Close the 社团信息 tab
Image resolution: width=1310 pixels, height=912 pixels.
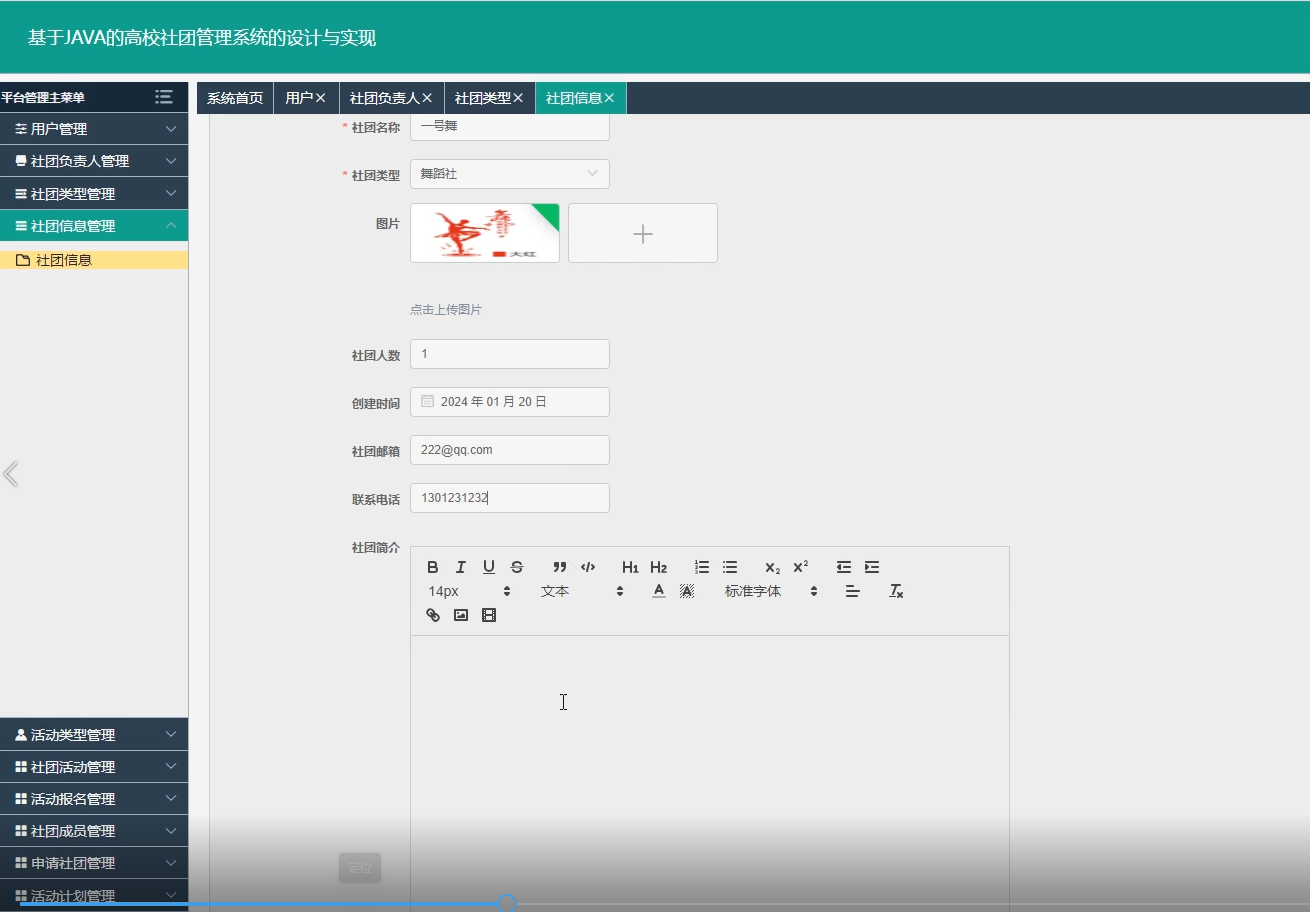click(609, 98)
